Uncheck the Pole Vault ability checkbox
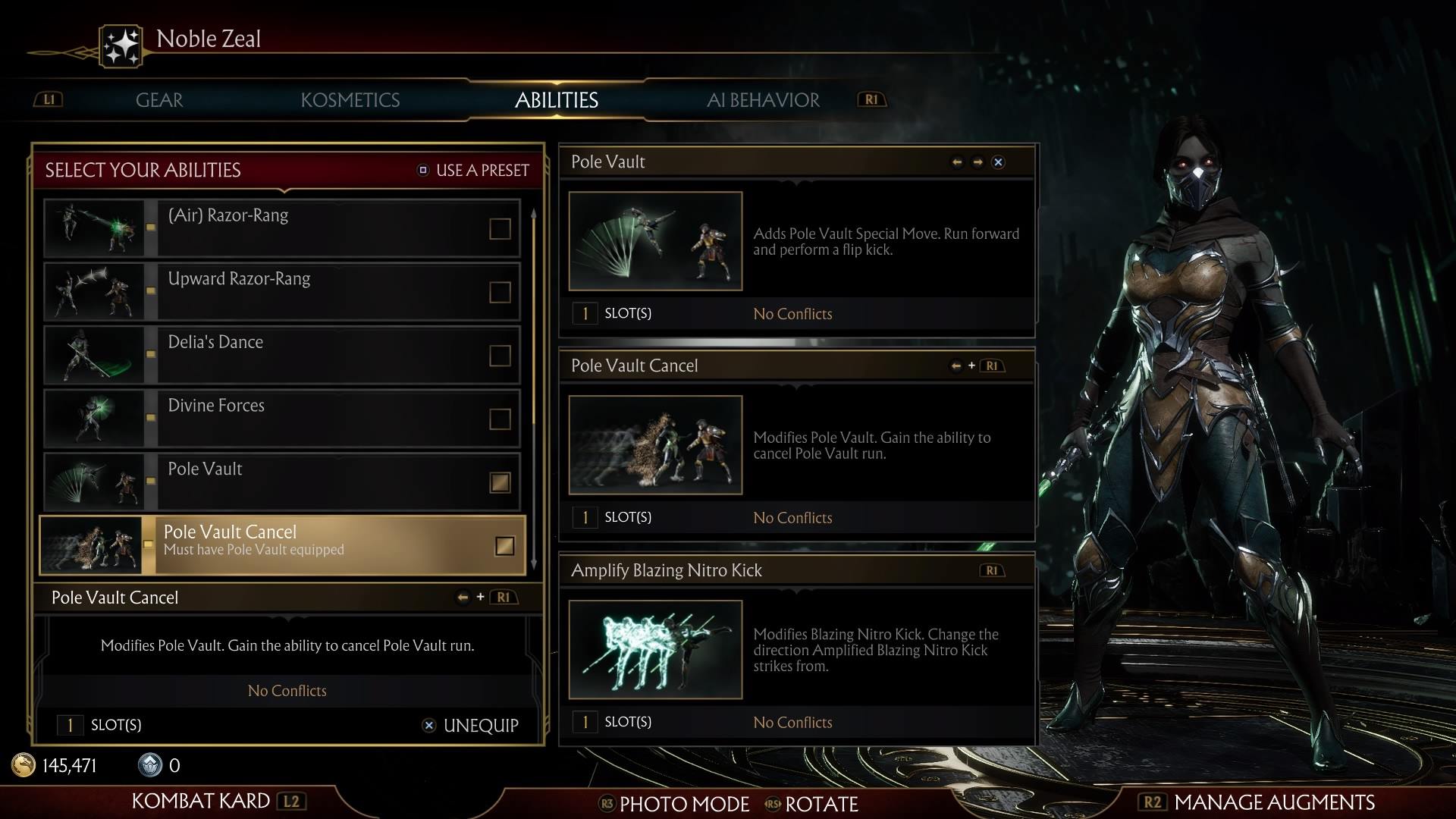The width and height of the screenshot is (1456, 819). [500, 482]
